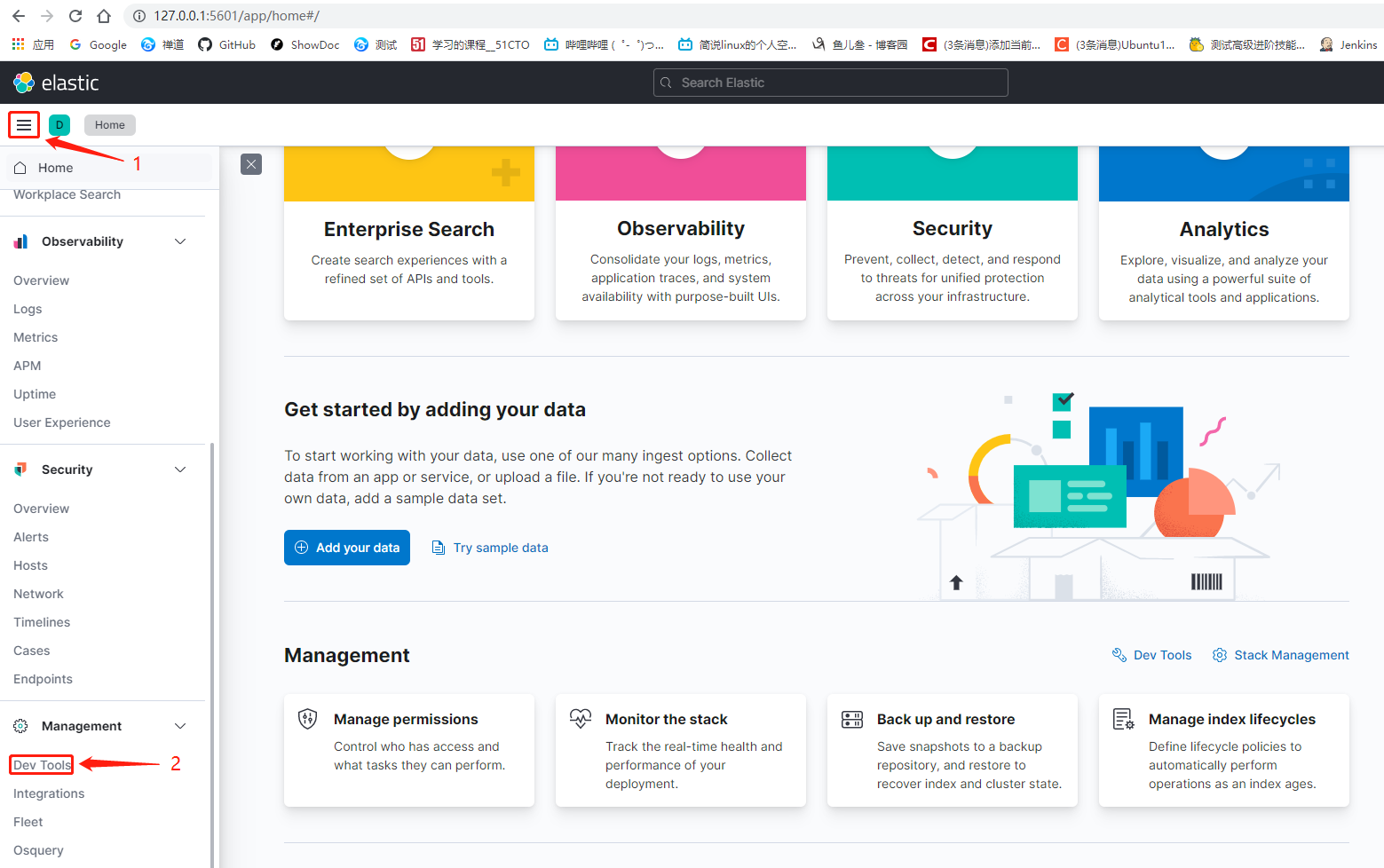Click the Add your data button
The height and width of the screenshot is (868, 1384).
(x=346, y=547)
